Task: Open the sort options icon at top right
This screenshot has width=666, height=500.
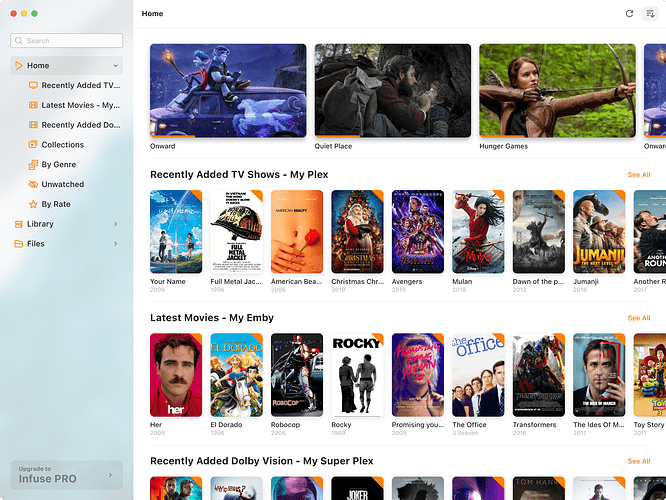Action: 650,14
